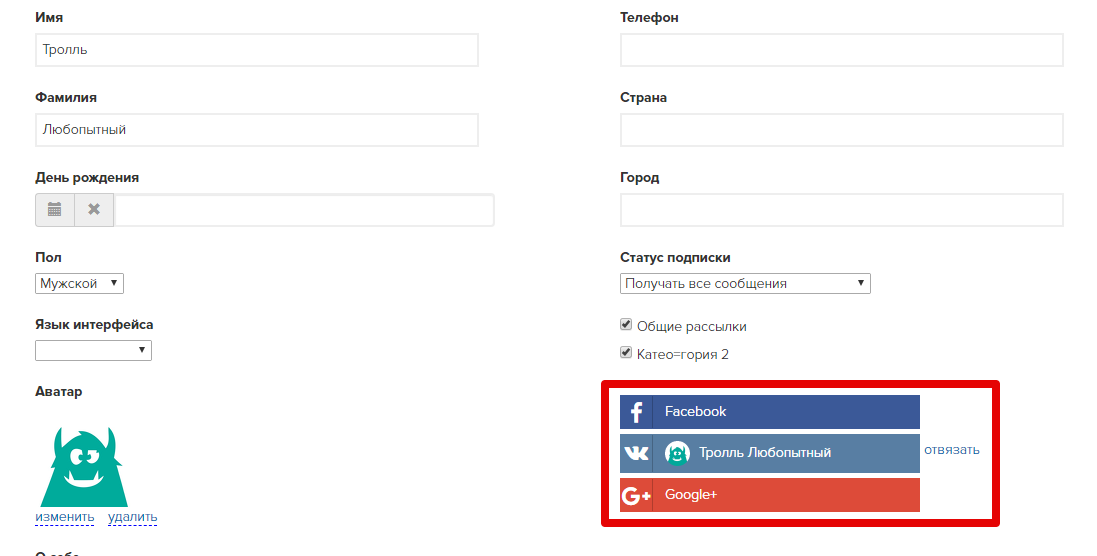
Task: Focus the Имя field containing Тролль
Action: point(257,50)
